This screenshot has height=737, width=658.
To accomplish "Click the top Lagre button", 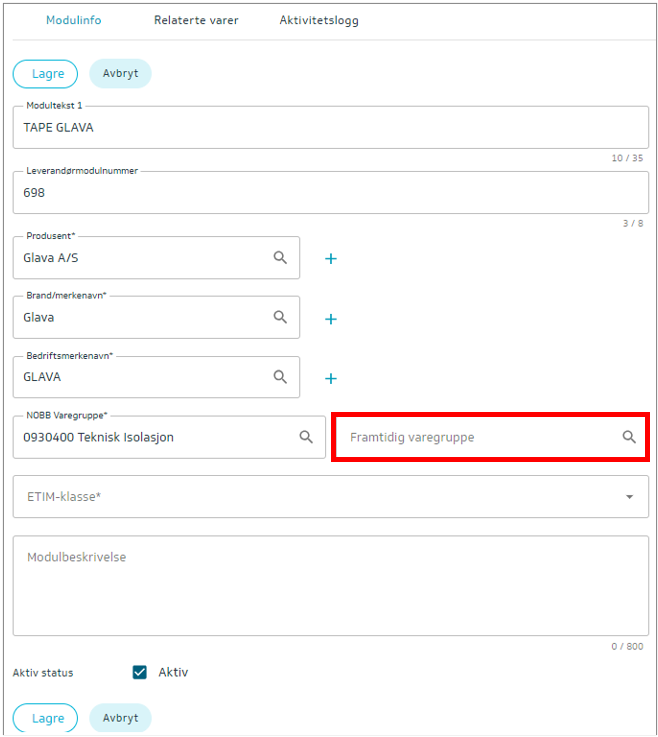I will [45, 74].
